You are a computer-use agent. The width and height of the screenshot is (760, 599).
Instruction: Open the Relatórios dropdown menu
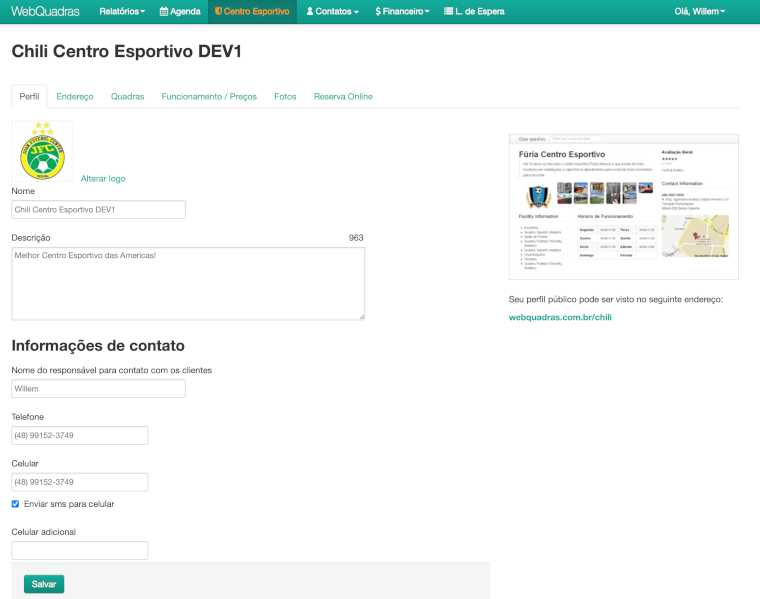(x=122, y=12)
